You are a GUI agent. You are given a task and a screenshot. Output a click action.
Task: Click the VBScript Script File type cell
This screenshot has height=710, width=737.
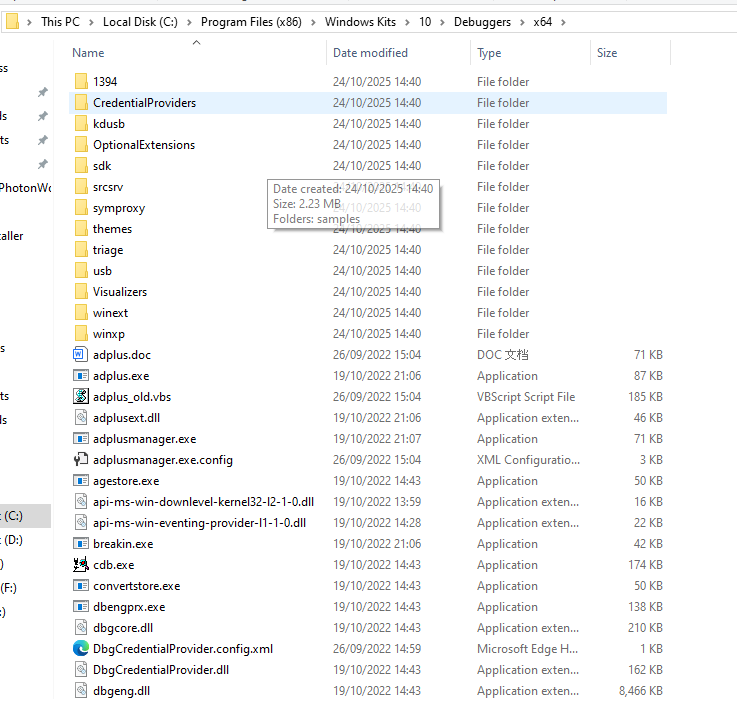[x=526, y=397]
